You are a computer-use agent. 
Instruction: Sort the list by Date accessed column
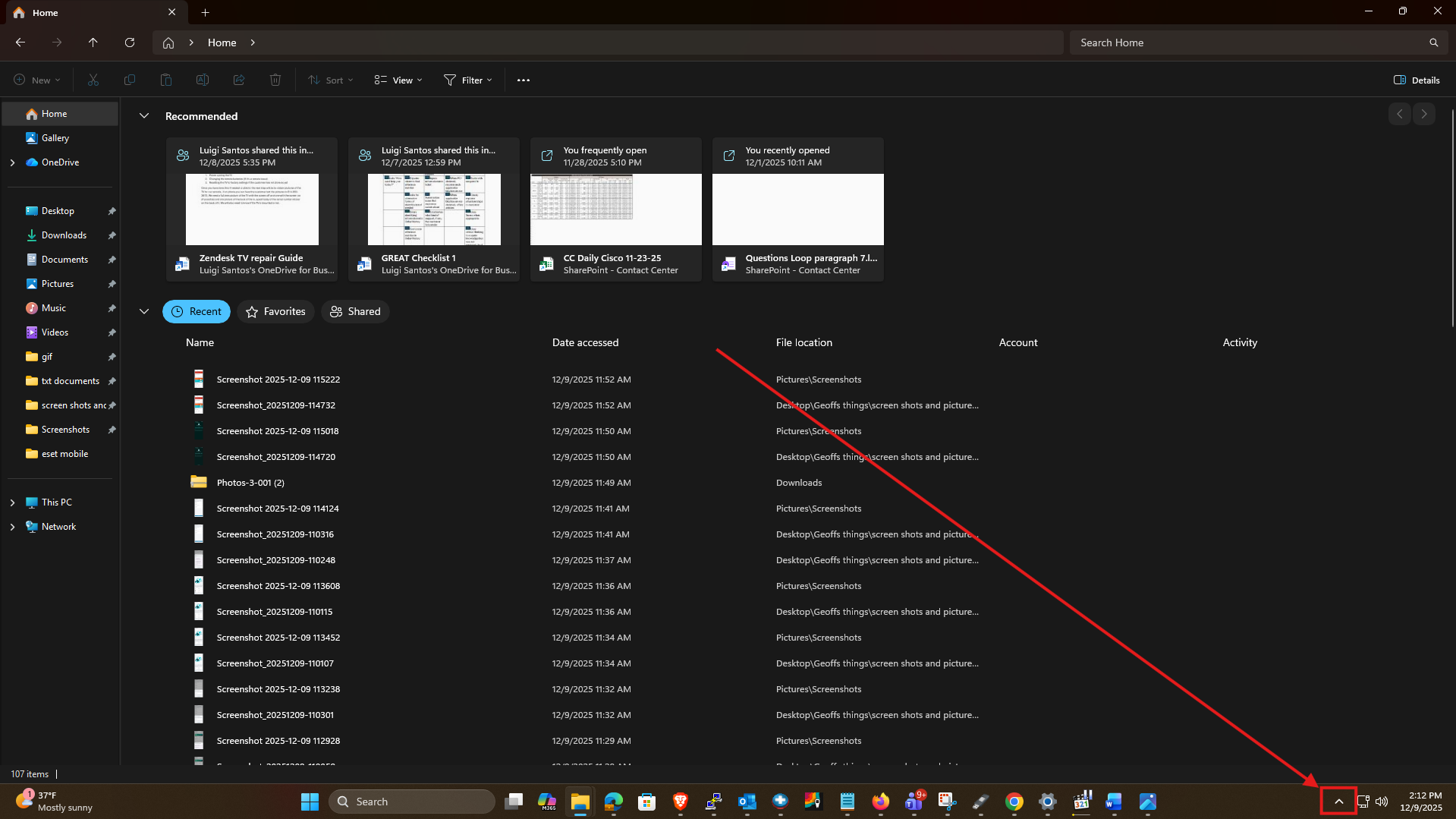tap(585, 342)
